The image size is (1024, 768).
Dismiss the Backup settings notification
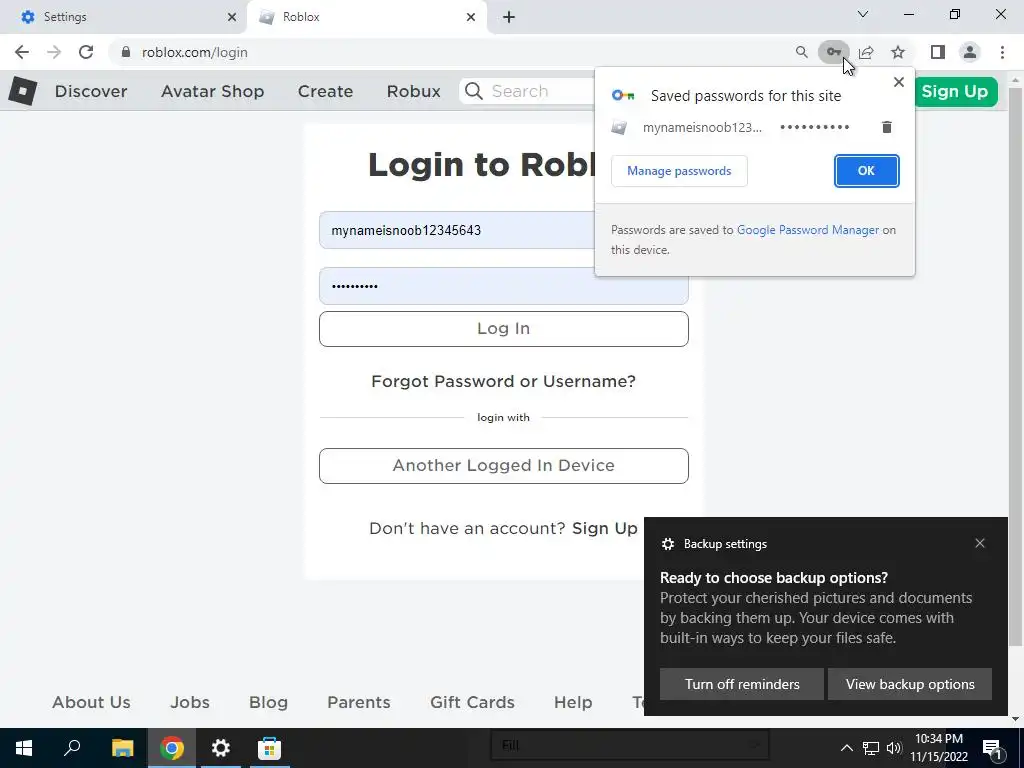pos(980,543)
